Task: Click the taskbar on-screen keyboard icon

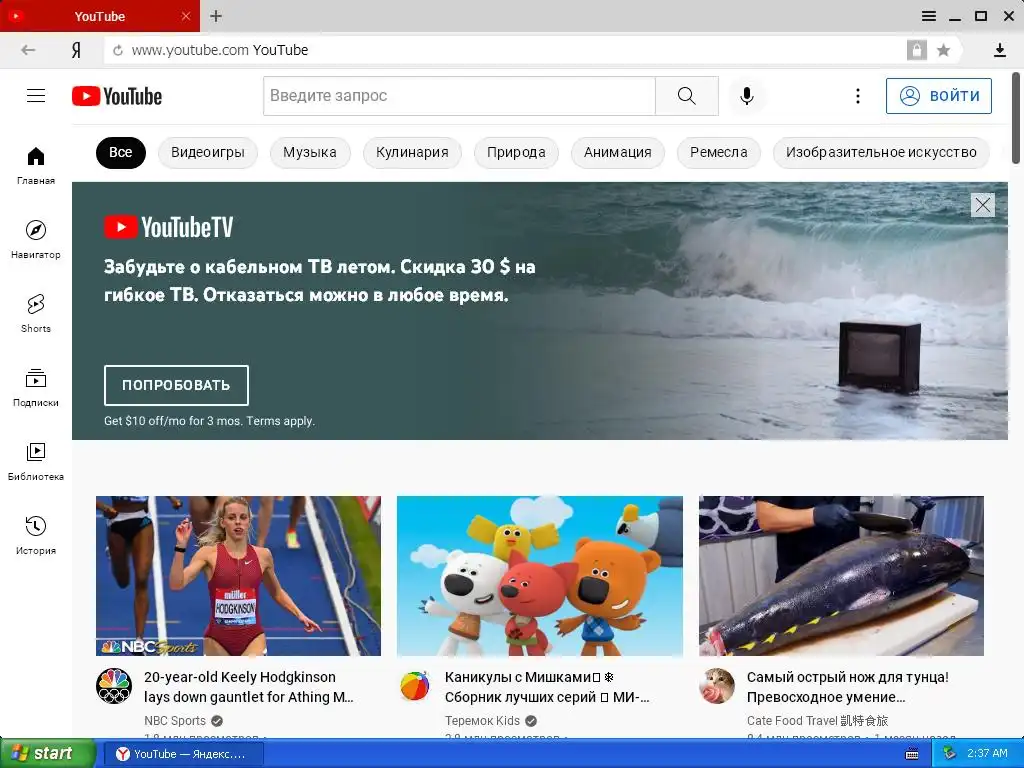Action: click(x=912, y=754)
